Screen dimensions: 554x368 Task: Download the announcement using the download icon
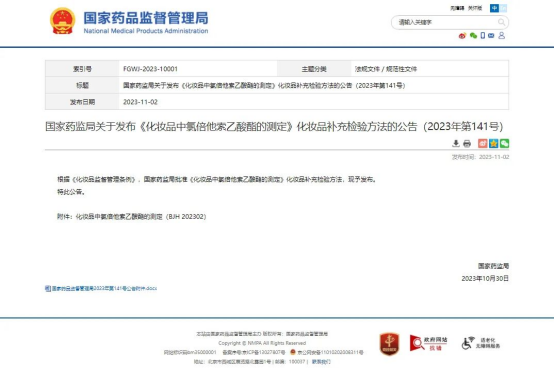point(456,143)
